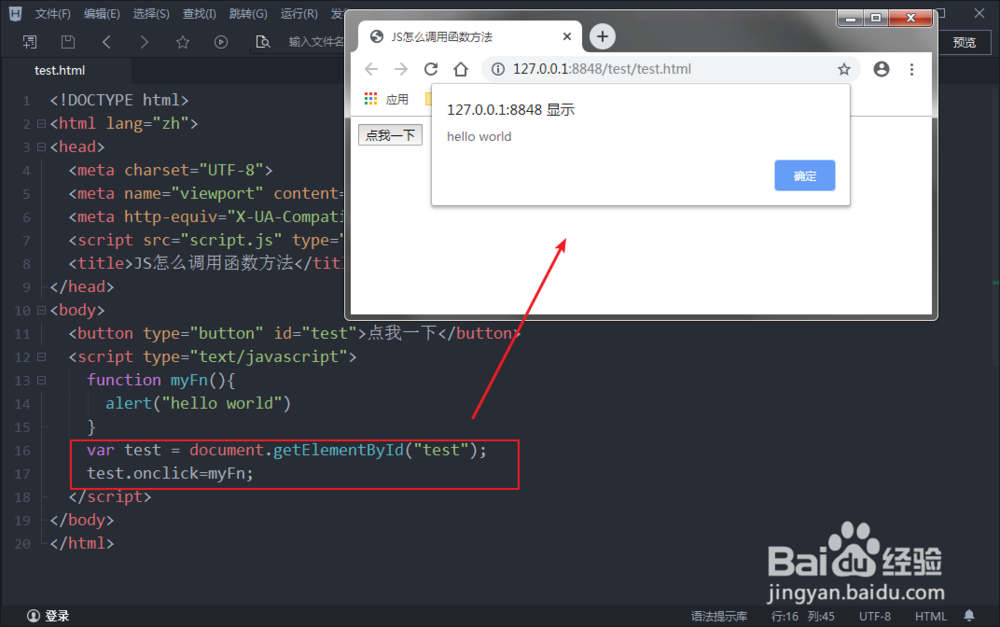Click the test.onclick=myFn; code line
Viewport: 1000px width, 627px height.
tap(170, 473)
